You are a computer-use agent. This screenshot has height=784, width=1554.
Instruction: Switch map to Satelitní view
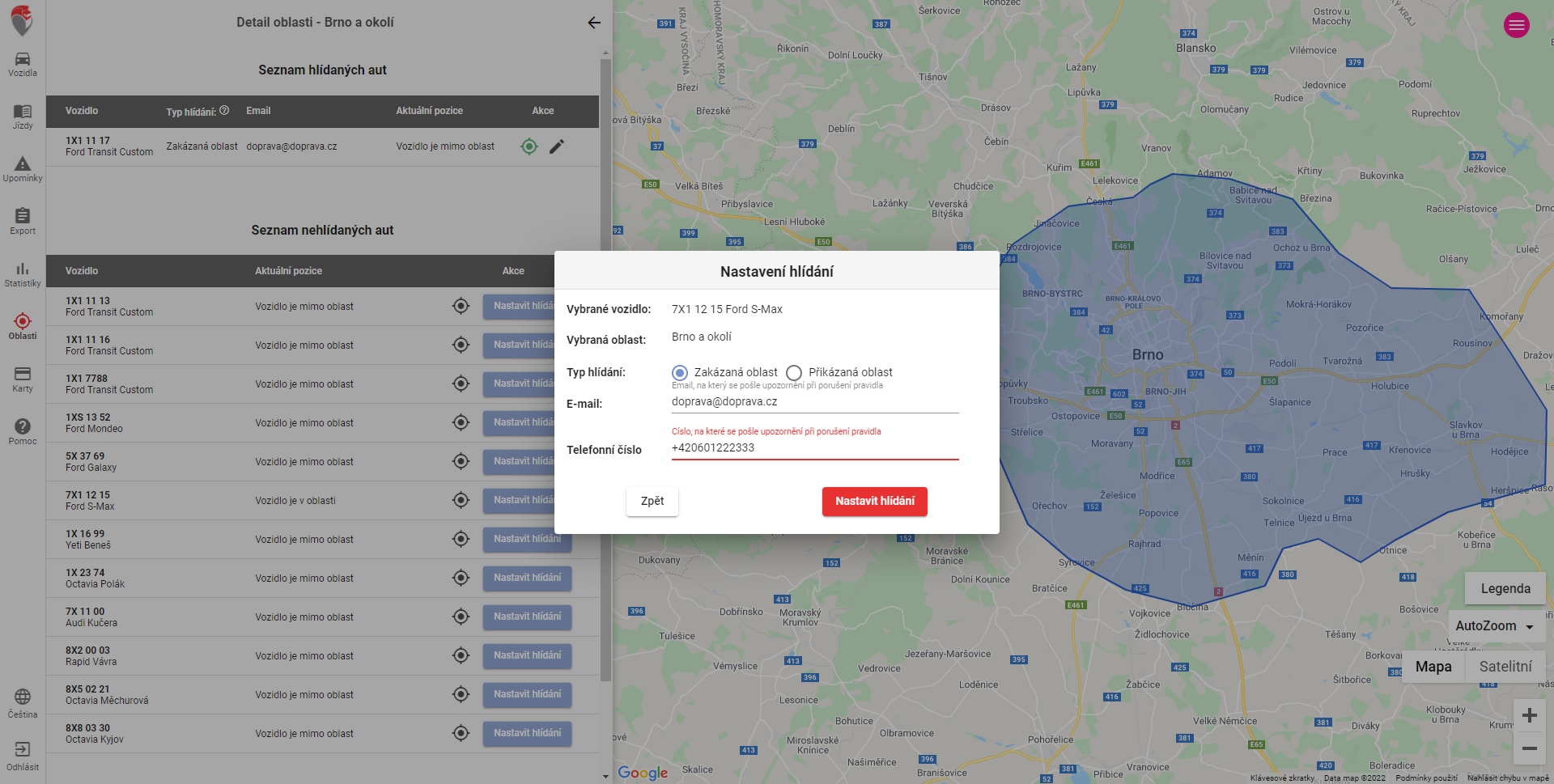[1505, 667]
